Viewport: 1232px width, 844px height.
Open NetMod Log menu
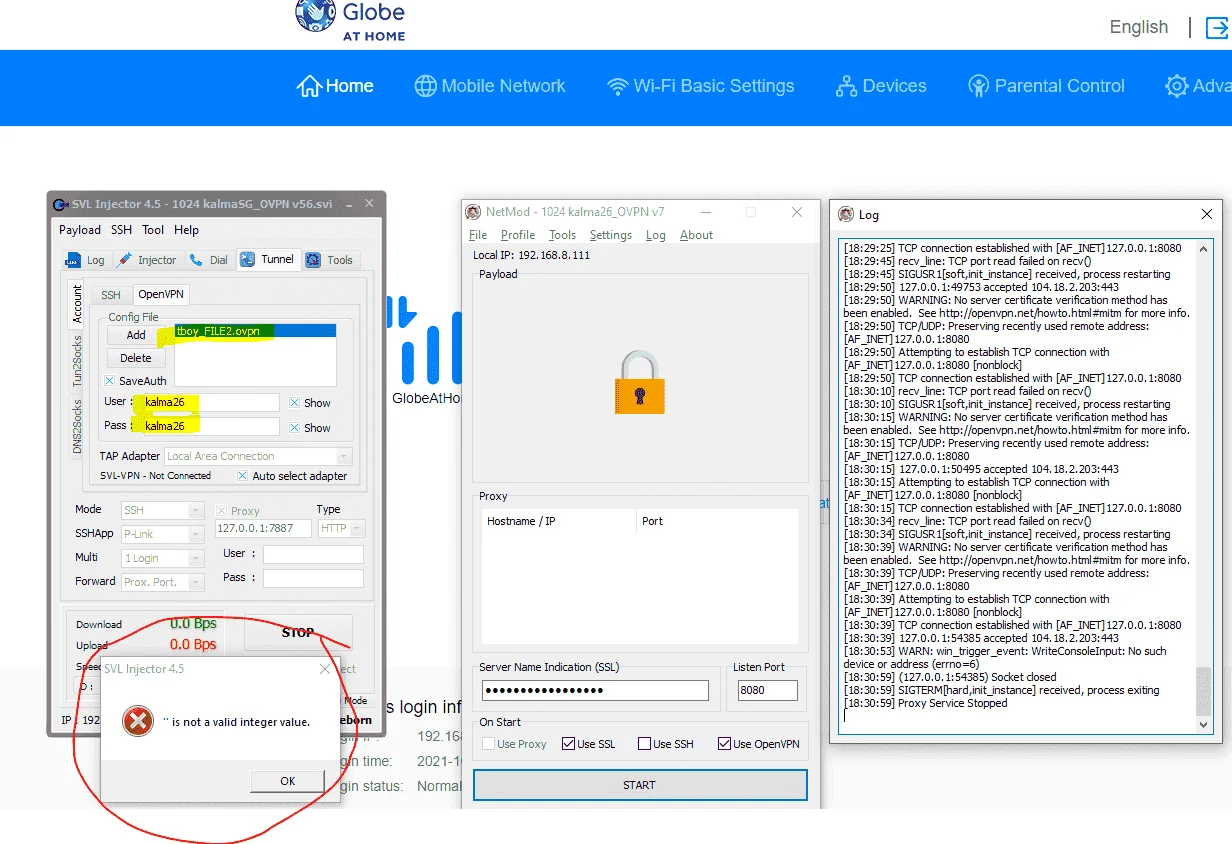pos(655,235)
